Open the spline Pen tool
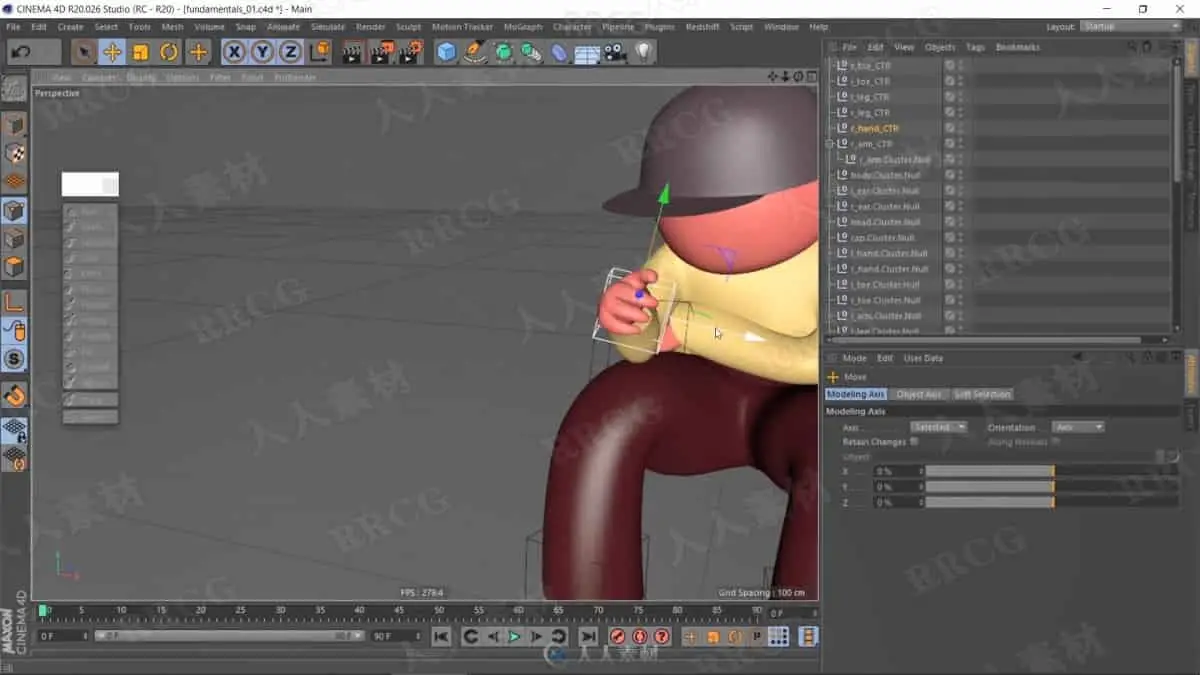This screenshot has width=1200, height=675. (475, 52)
